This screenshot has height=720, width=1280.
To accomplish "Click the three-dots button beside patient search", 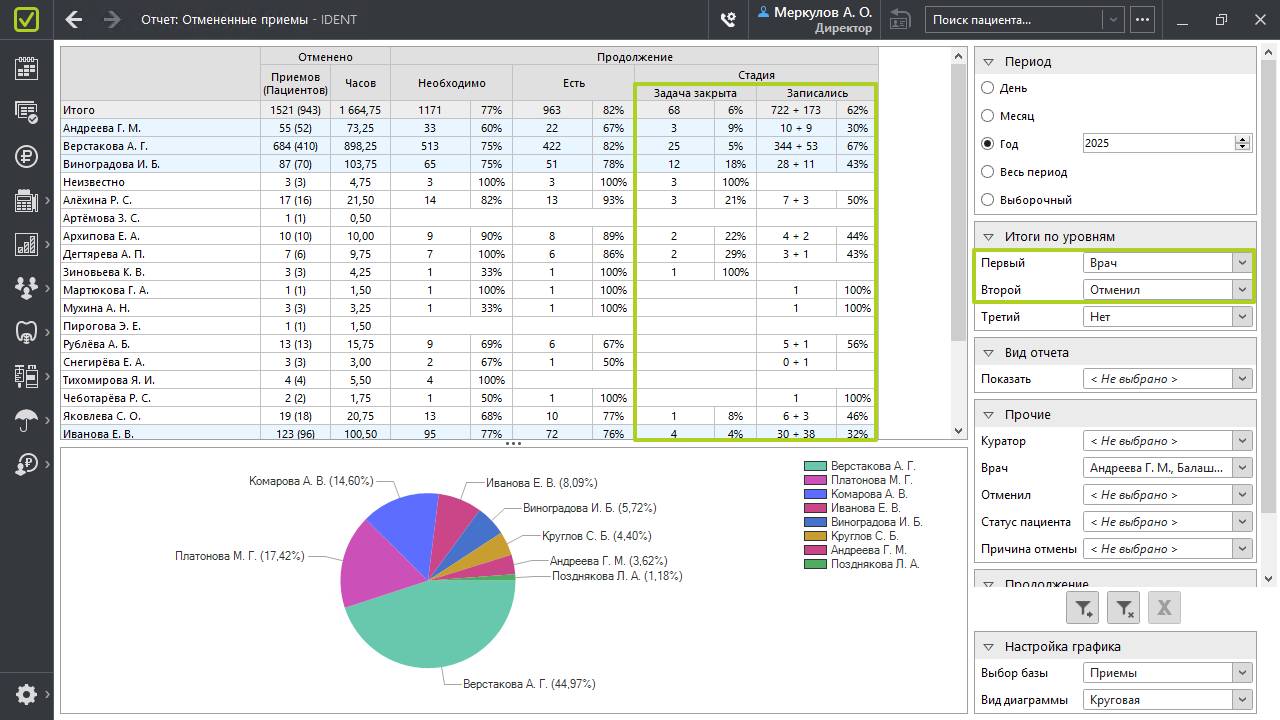I will click(x=1142, y=20).
